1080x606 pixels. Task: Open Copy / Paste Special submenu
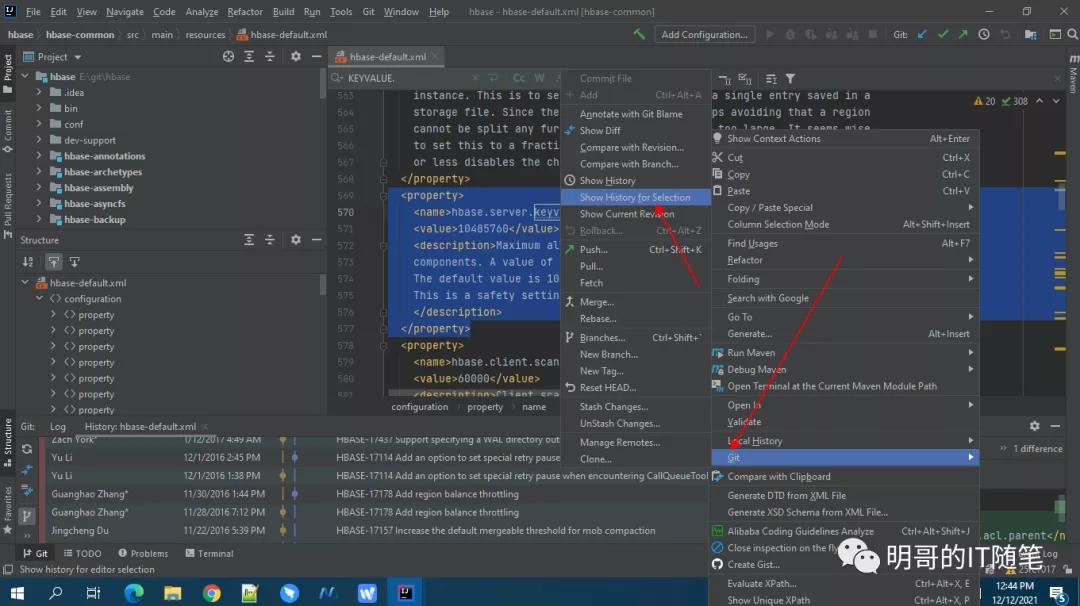[x=844, y=207]
